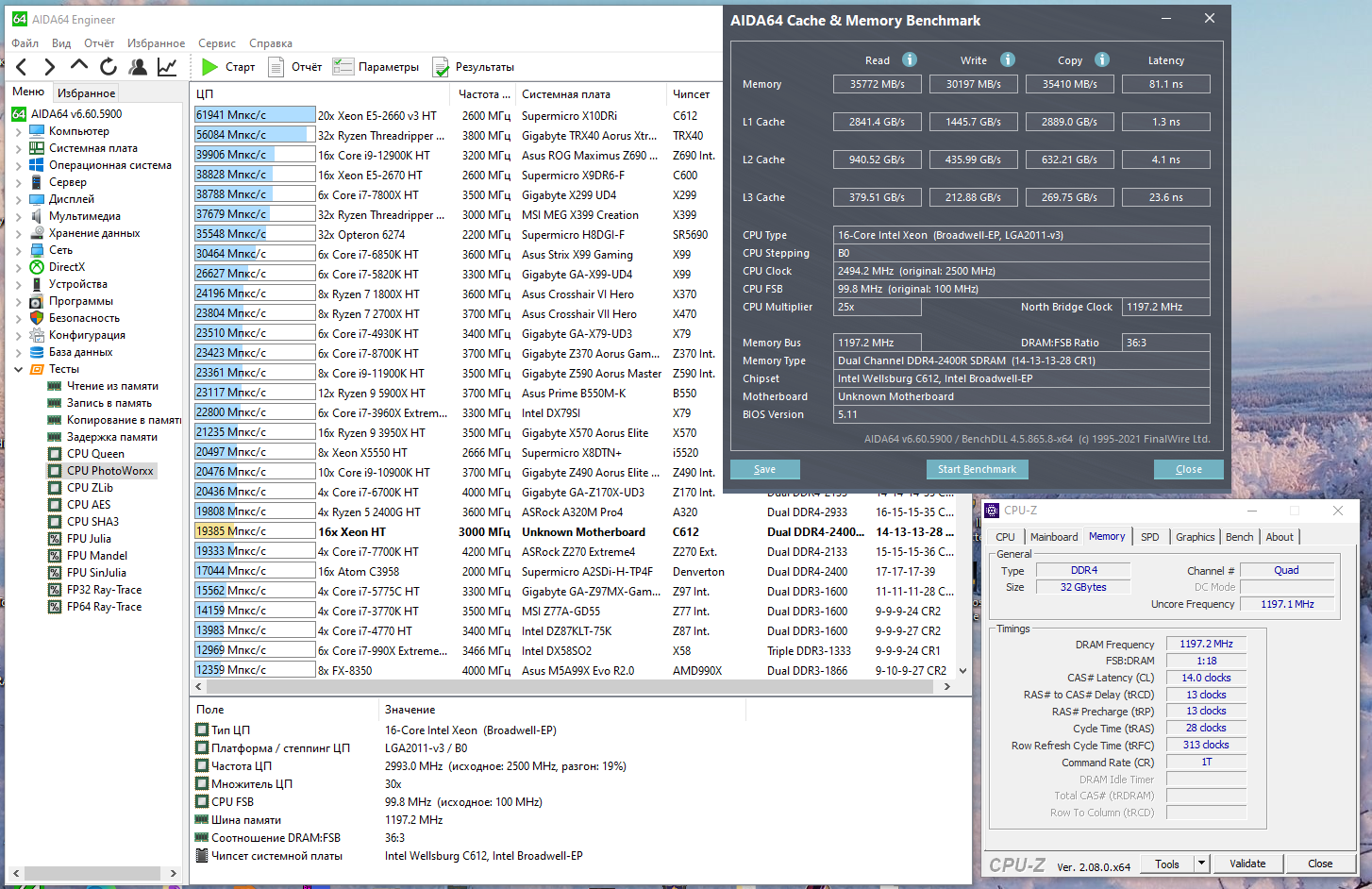Select the Мультимедиа tree node

tap(84, 216)
